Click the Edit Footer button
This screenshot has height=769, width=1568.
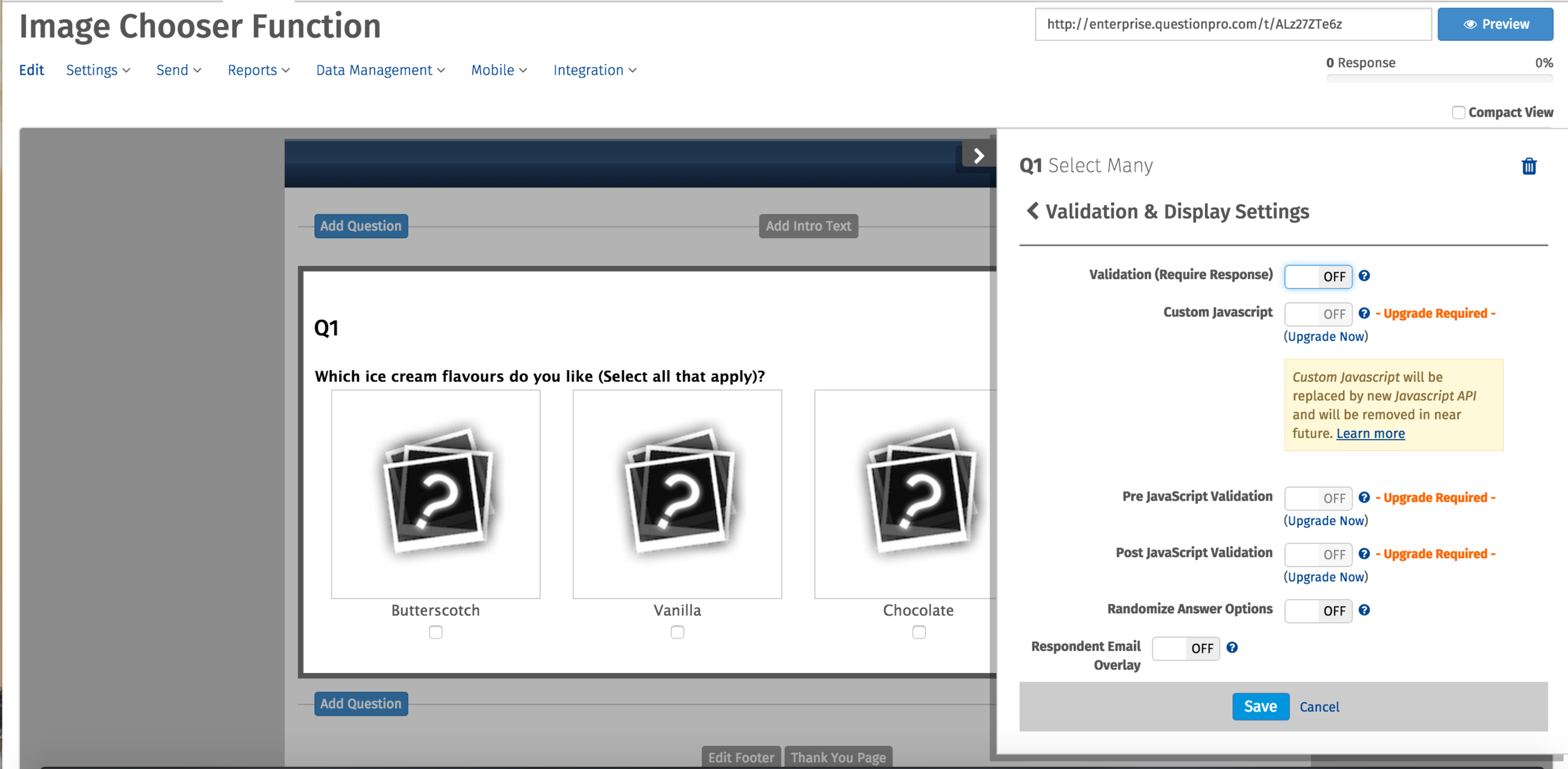tap(741, 757)
